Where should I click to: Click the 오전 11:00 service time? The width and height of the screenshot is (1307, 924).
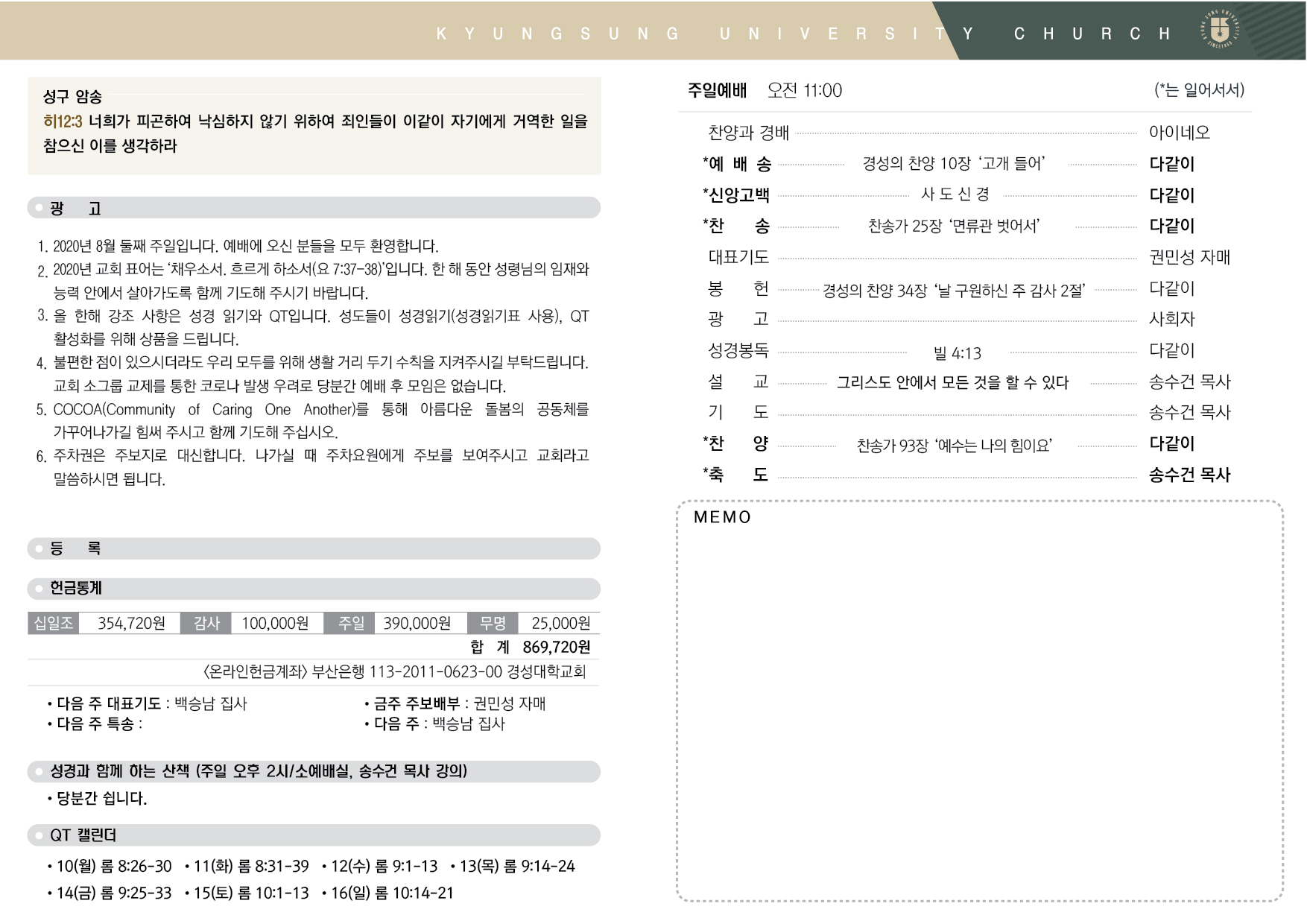pos(805,90)
